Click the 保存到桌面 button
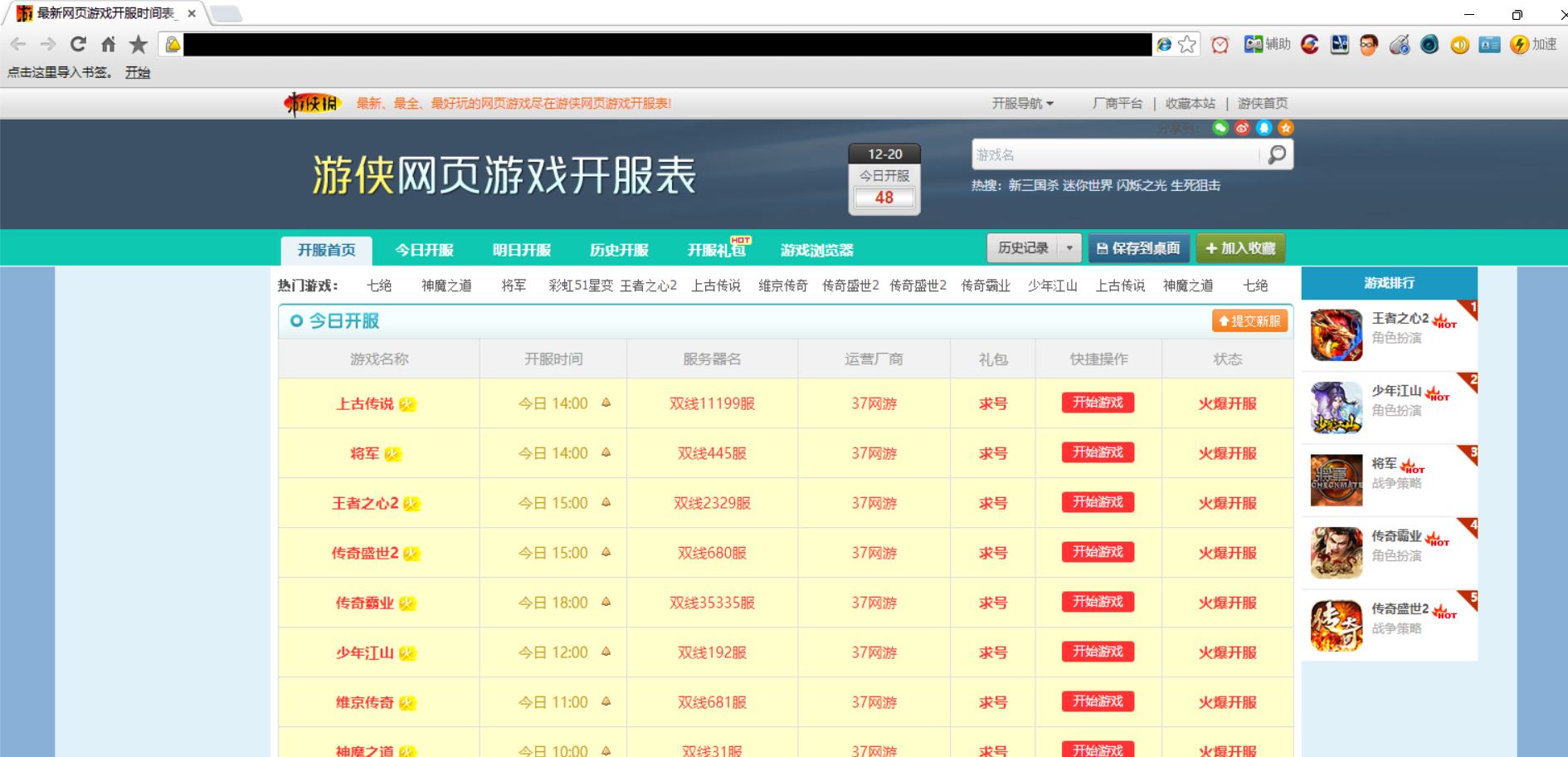 pyautogui.click(x=1139, y=248)
